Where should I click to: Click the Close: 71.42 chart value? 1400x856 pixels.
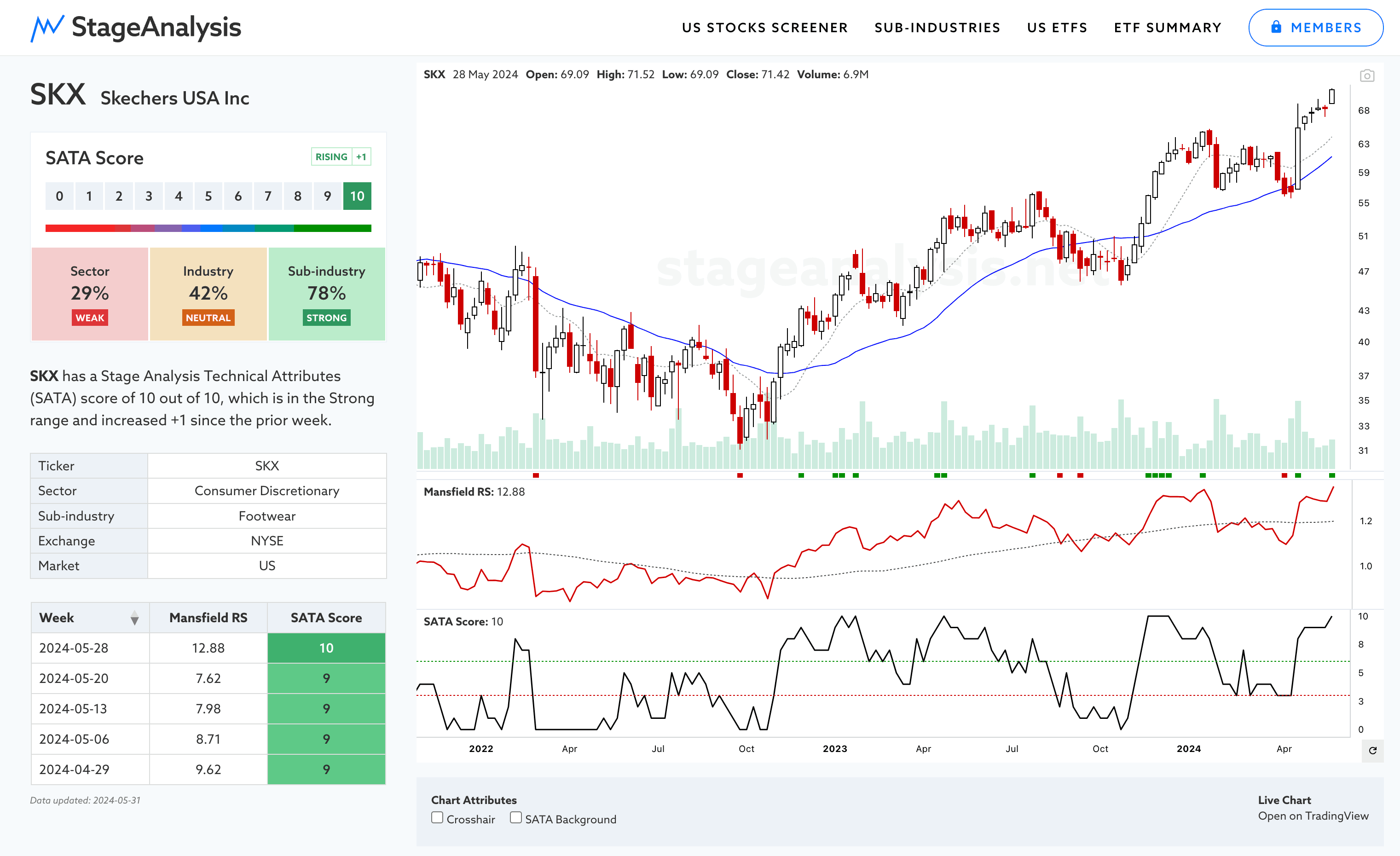(x=758, y=75)
